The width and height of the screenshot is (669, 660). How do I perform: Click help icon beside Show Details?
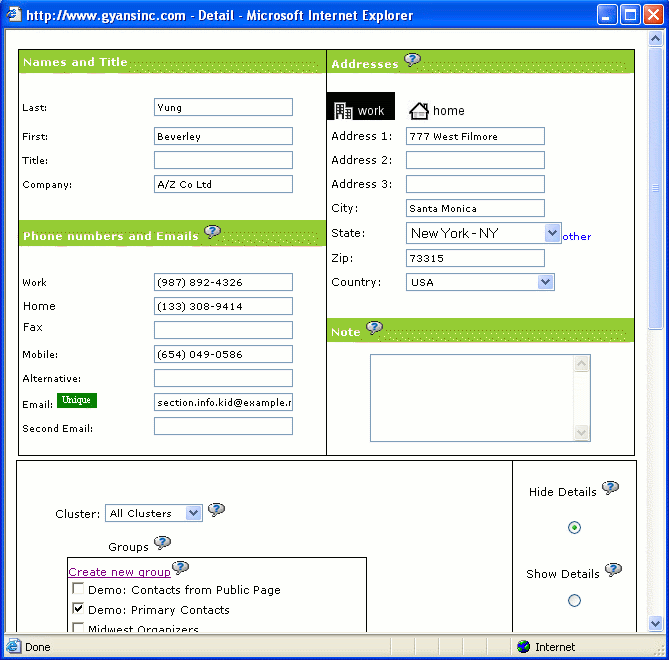(x=613, y=570)
